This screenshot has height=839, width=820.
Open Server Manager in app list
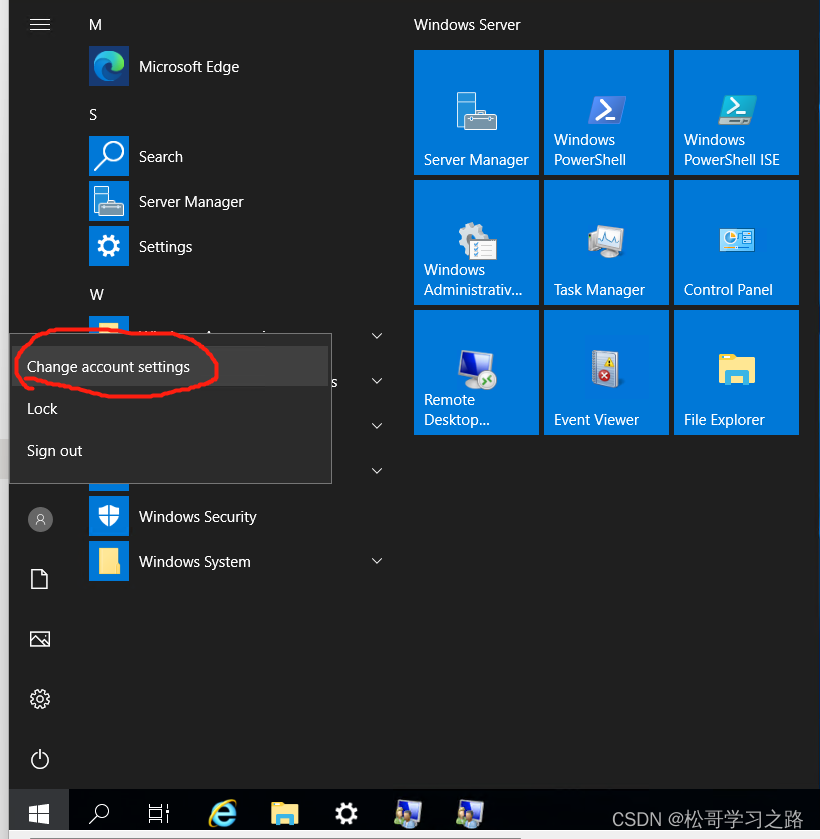pos(236,201)
